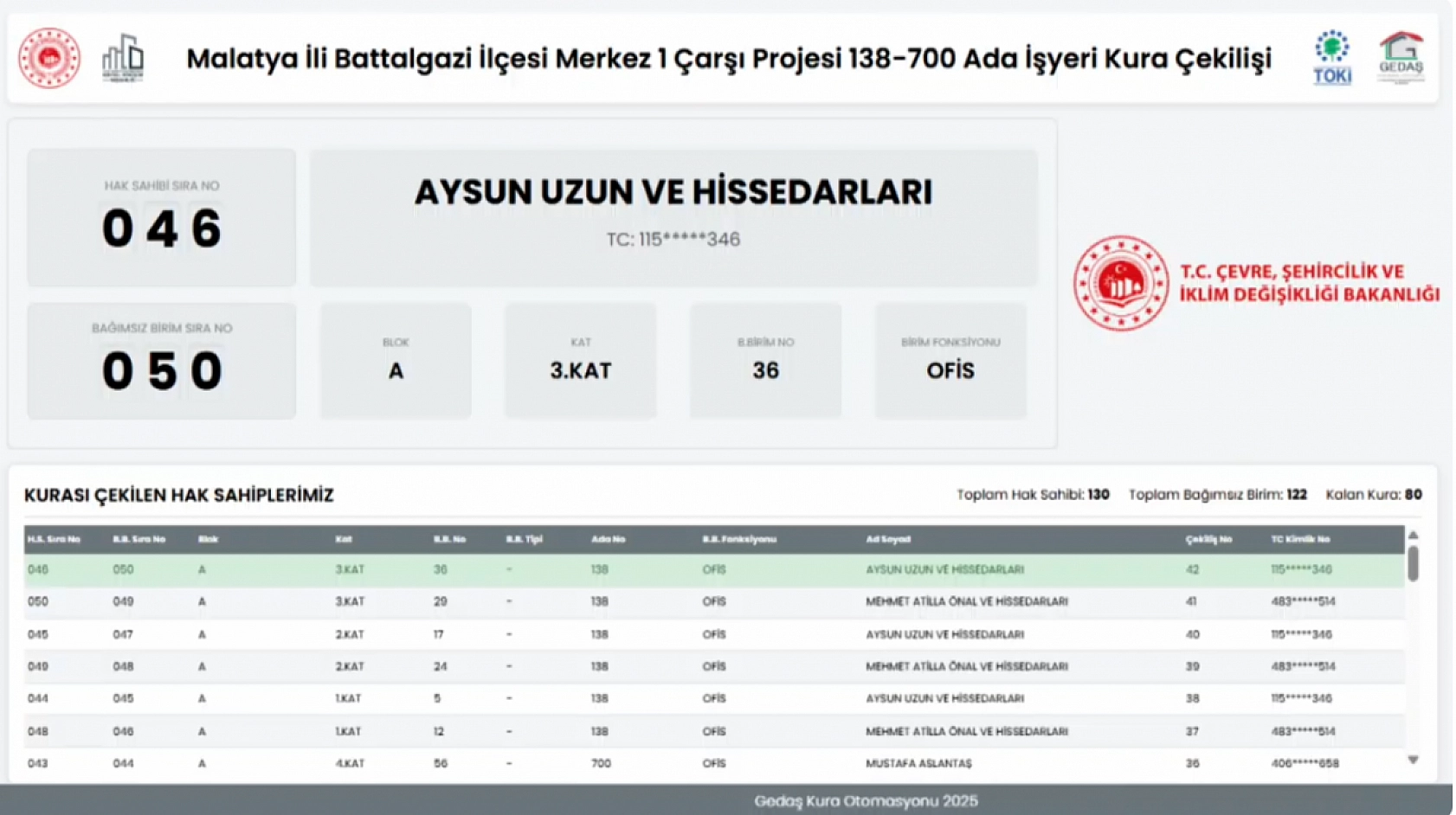Select the HAK SAHİBİ SIRA NO 046 panel
This screenshot has height=815, width=1456.
(x=161, y=216)
